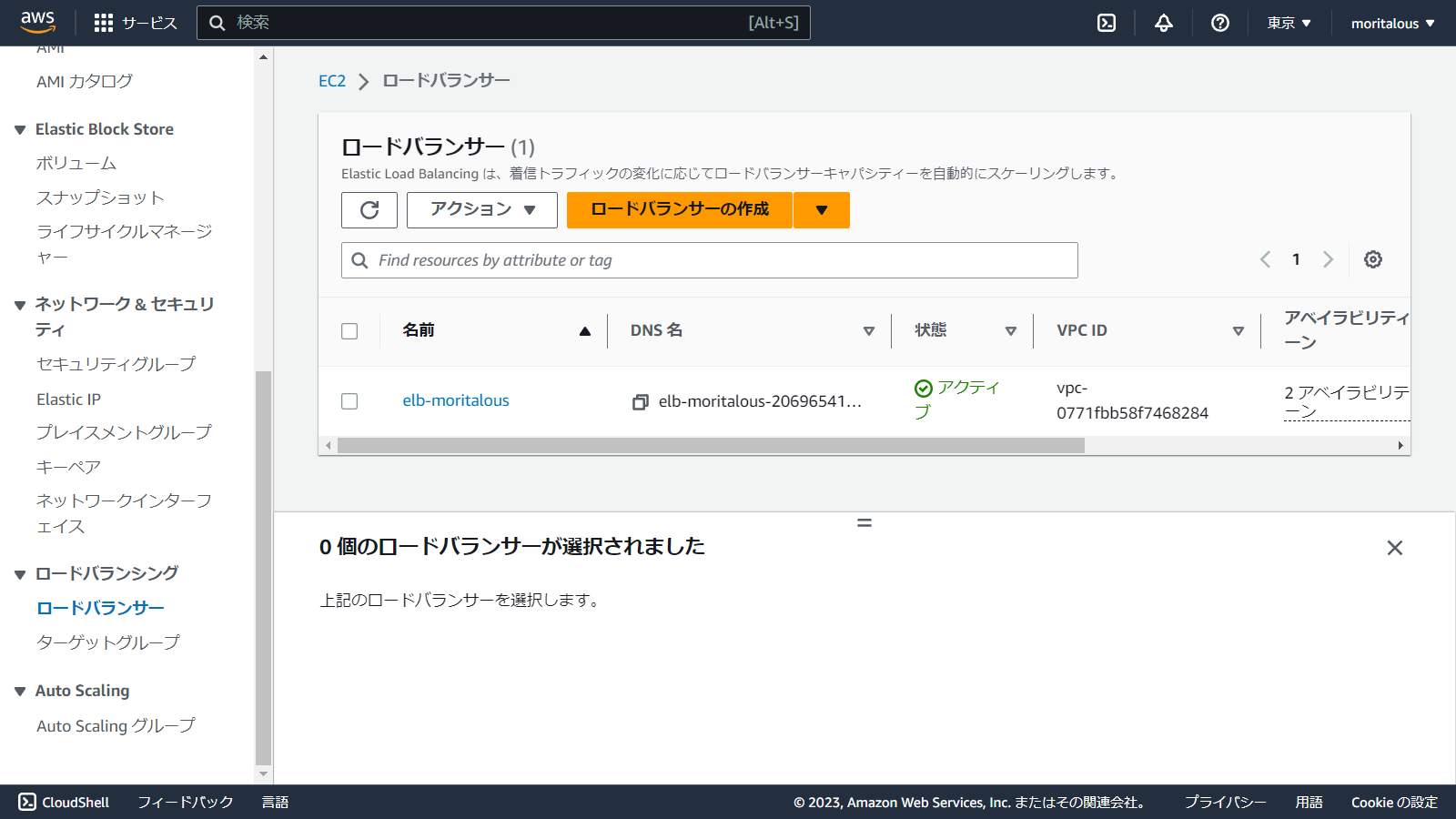Image resolution: width=1456 pixels, height=819 pixels.
Task: Open the AWS notifications bell
Action: [x=1163, y=23]
